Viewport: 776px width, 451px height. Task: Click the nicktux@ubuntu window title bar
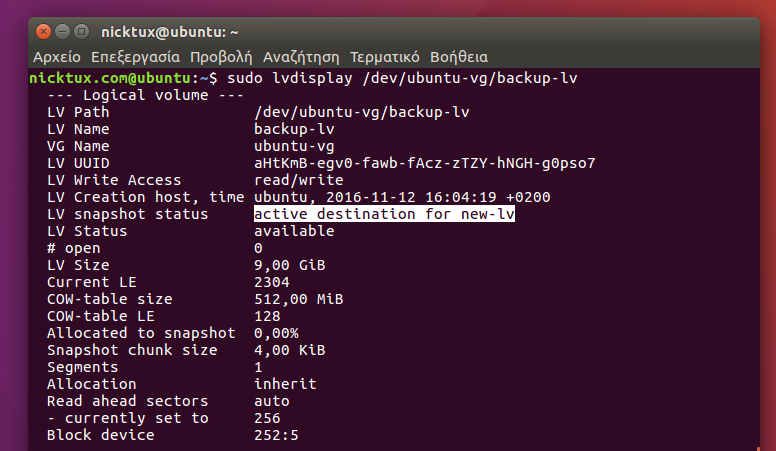pos(400,32)
